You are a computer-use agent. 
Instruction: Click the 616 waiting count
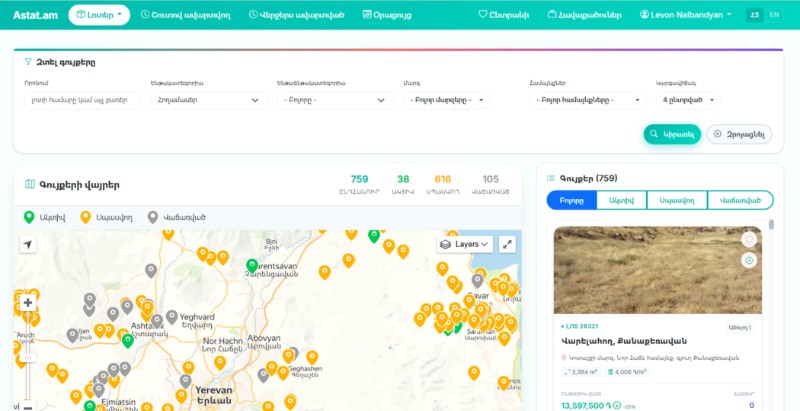pyautogui.click(x=443, y=179)
